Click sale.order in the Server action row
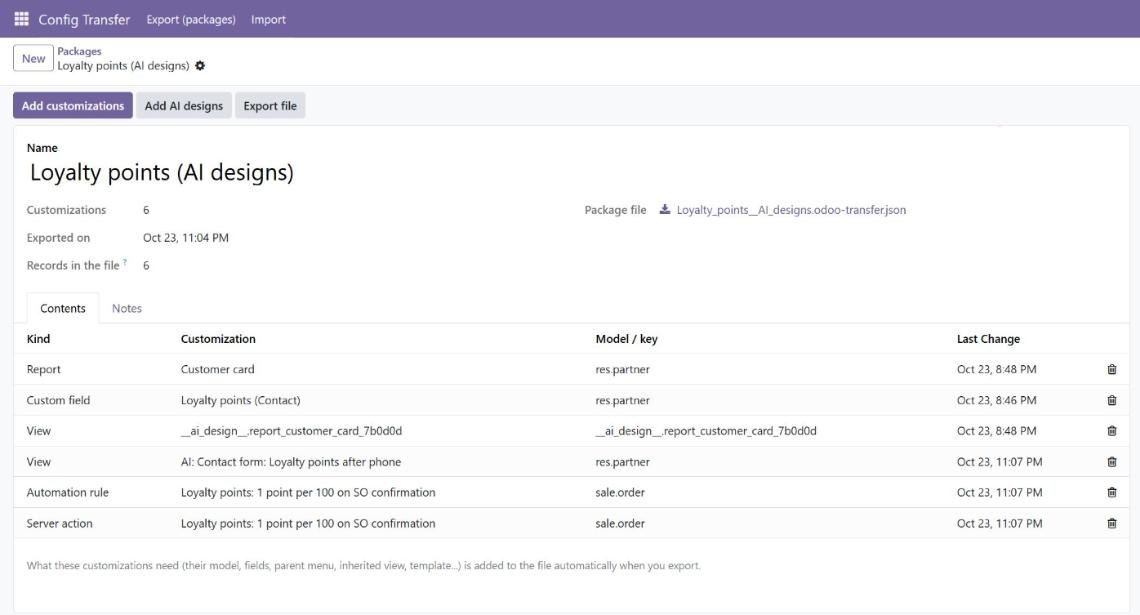 tap(620, 523)
